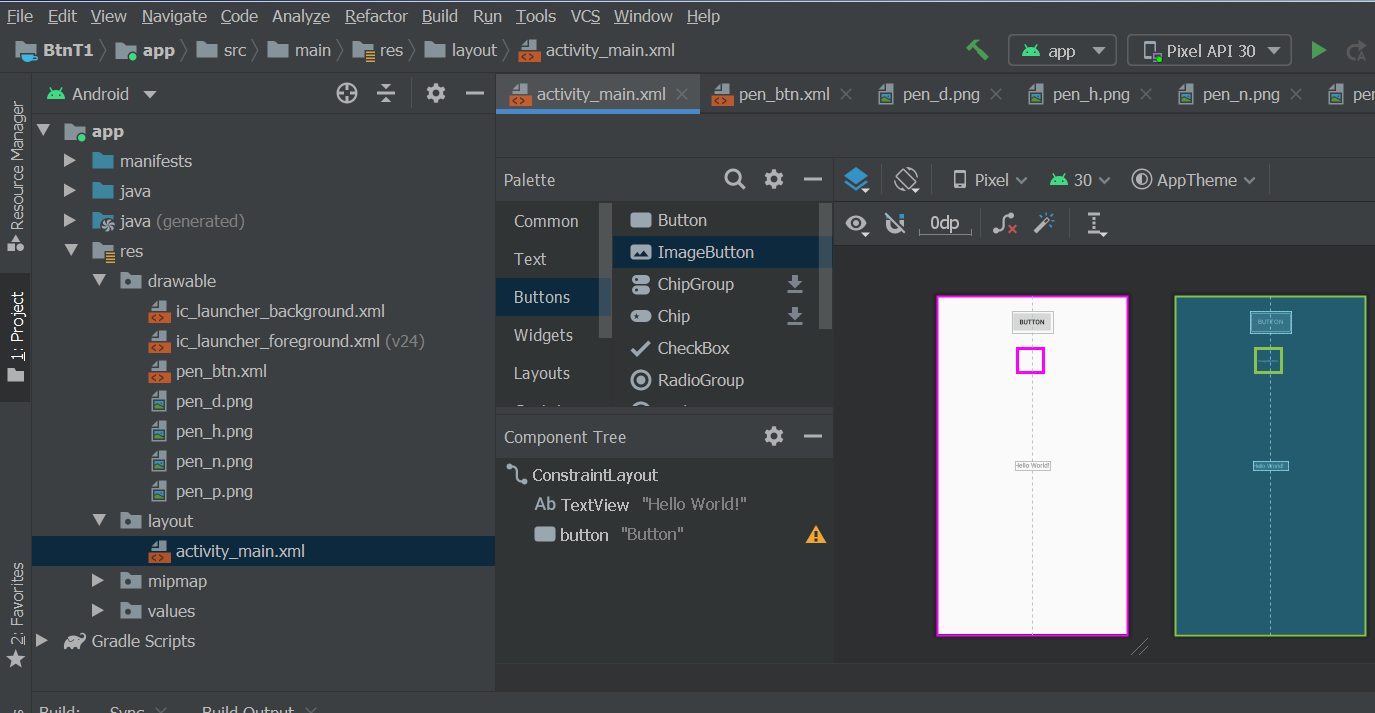
Task: Select the BUTTON widget in design preview
Action: point(1032,322)
